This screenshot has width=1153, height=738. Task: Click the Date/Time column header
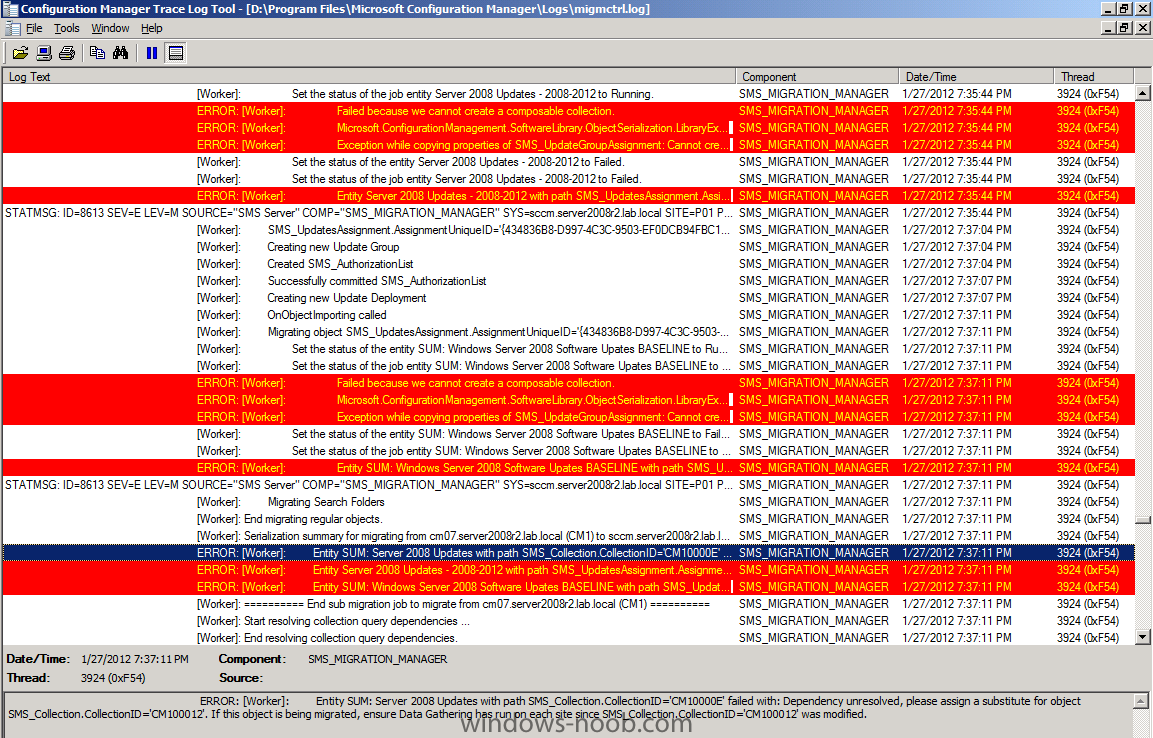[x=976, y=76]
